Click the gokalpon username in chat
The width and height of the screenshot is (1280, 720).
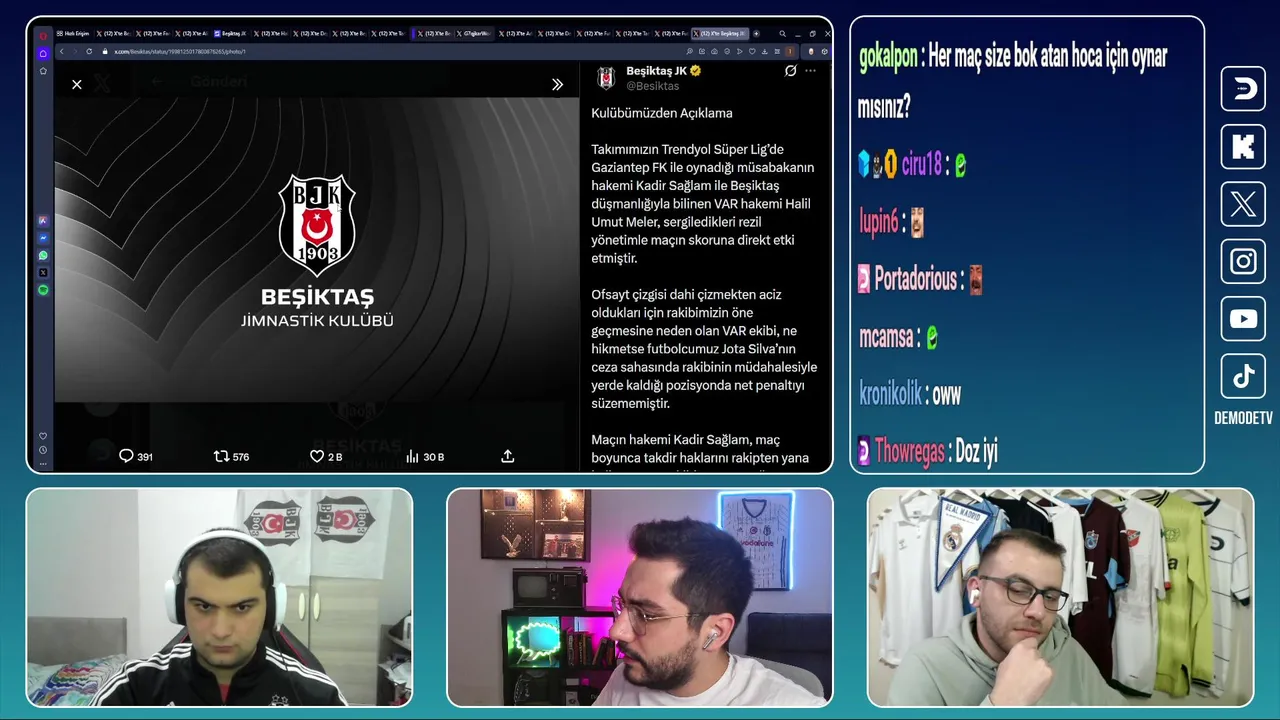tap(888, 57)
